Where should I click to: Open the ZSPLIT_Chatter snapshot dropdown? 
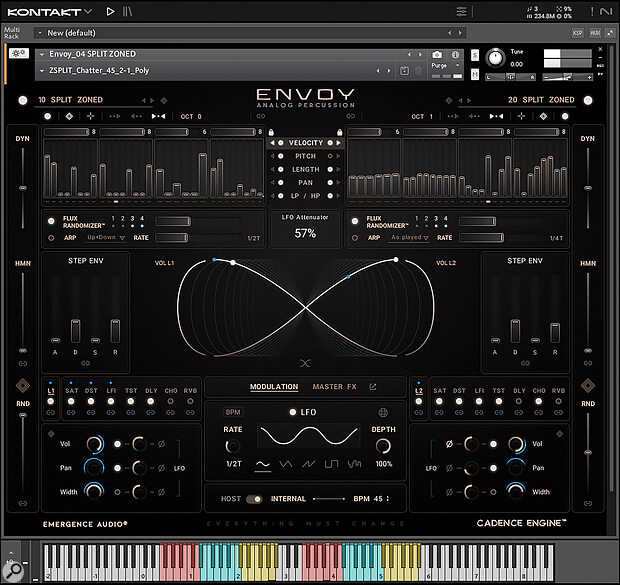point(42,70)
